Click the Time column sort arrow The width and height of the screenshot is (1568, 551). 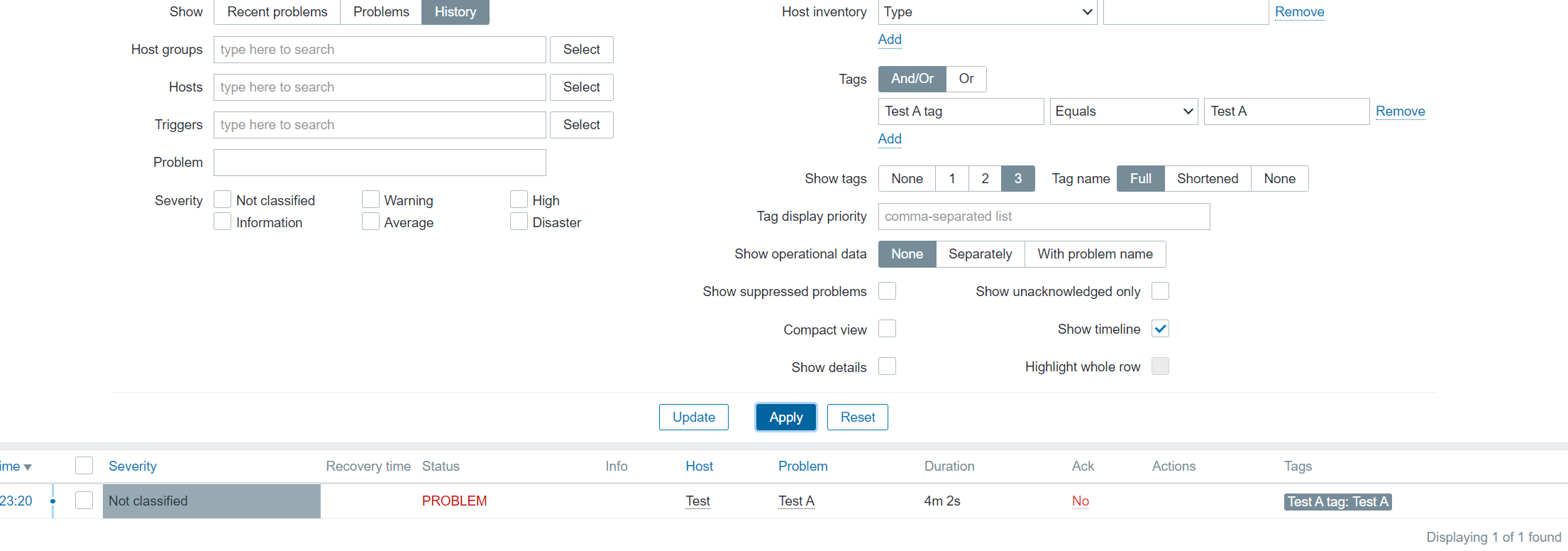(27, 467)
